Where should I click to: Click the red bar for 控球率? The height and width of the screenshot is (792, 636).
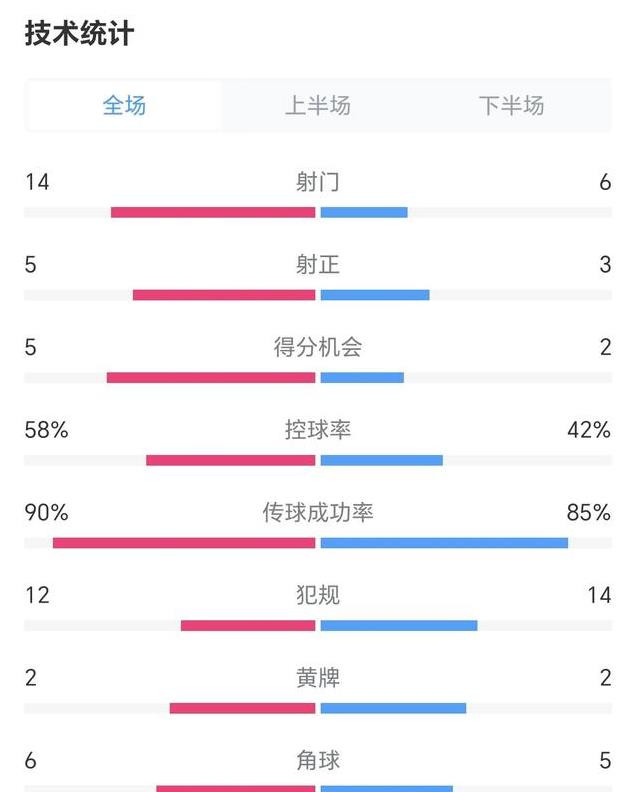(x=231, y=460)
